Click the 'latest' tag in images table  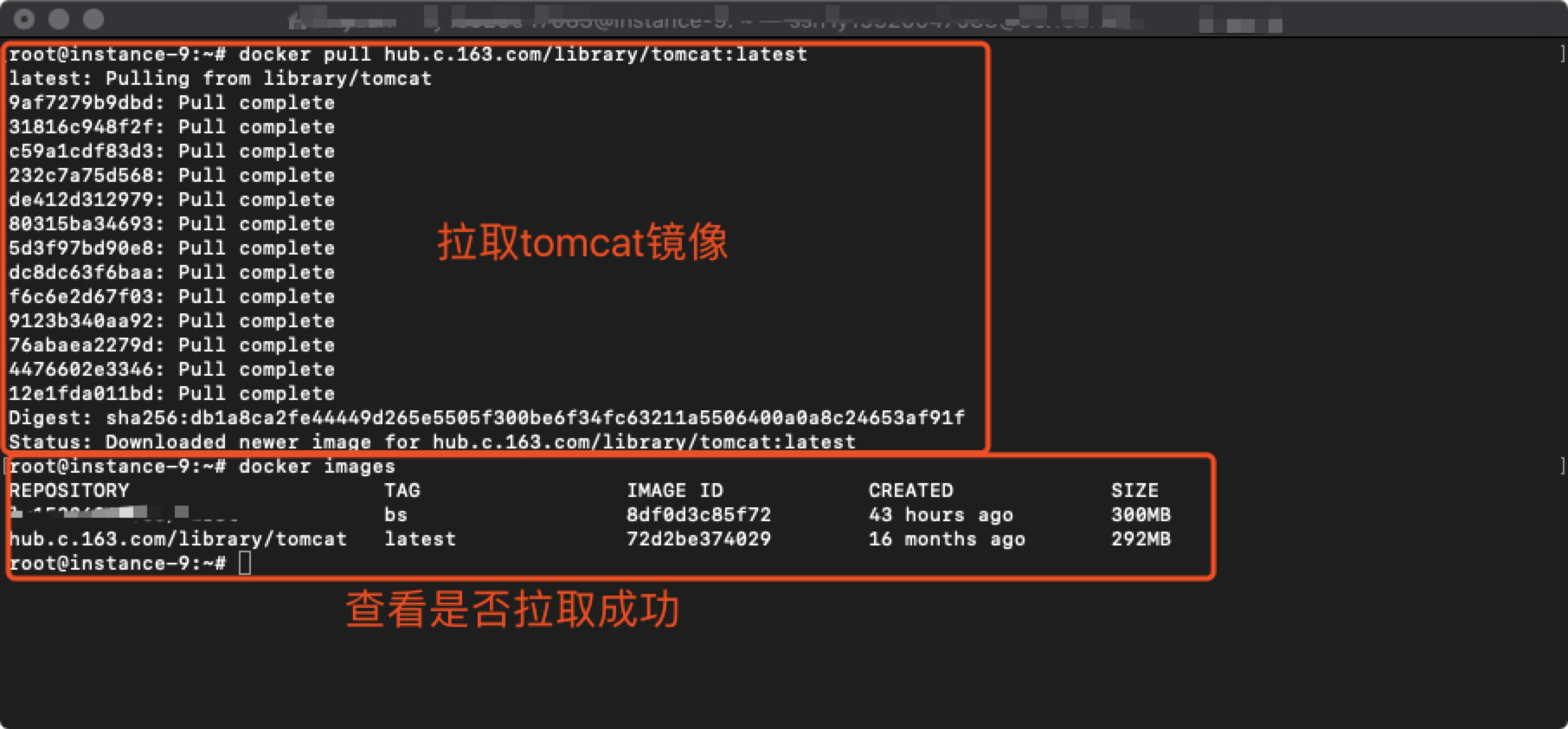[x=420, y=539]
